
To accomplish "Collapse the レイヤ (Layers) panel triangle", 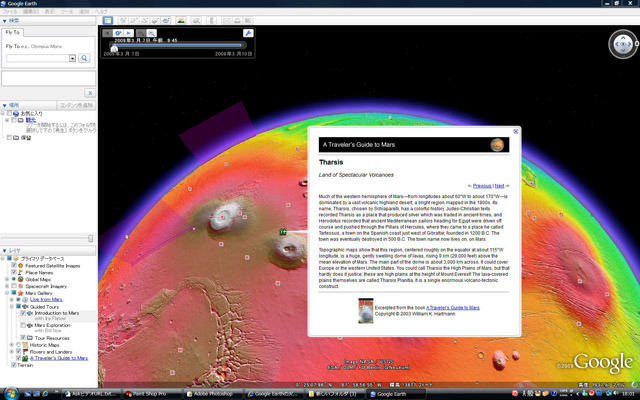I will [4, 251].
